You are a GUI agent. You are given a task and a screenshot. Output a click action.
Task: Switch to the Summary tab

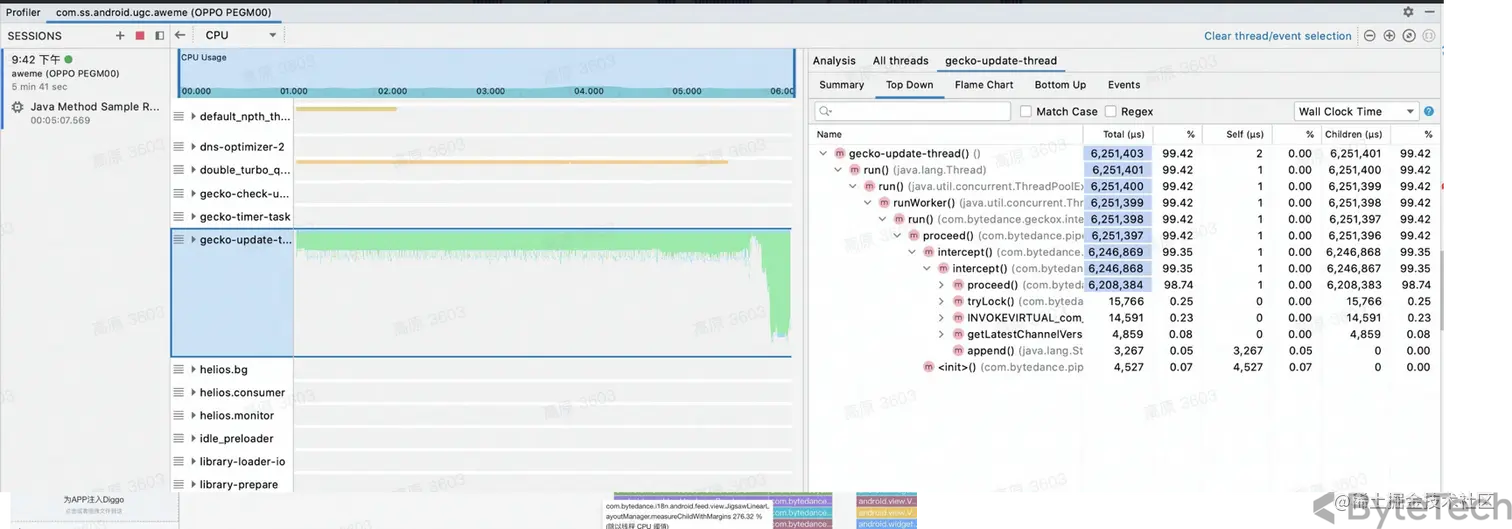pos(841,85)
